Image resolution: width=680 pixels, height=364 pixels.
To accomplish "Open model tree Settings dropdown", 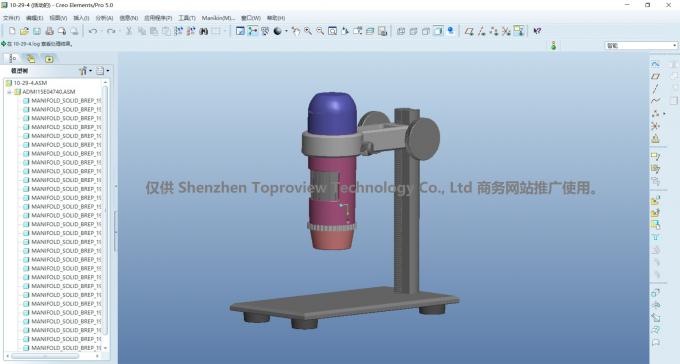I will point(102,71).
